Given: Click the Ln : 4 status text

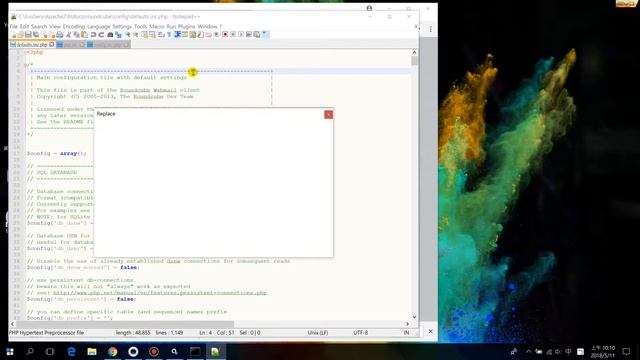Looking at the screenshot, I should point(205,333).
